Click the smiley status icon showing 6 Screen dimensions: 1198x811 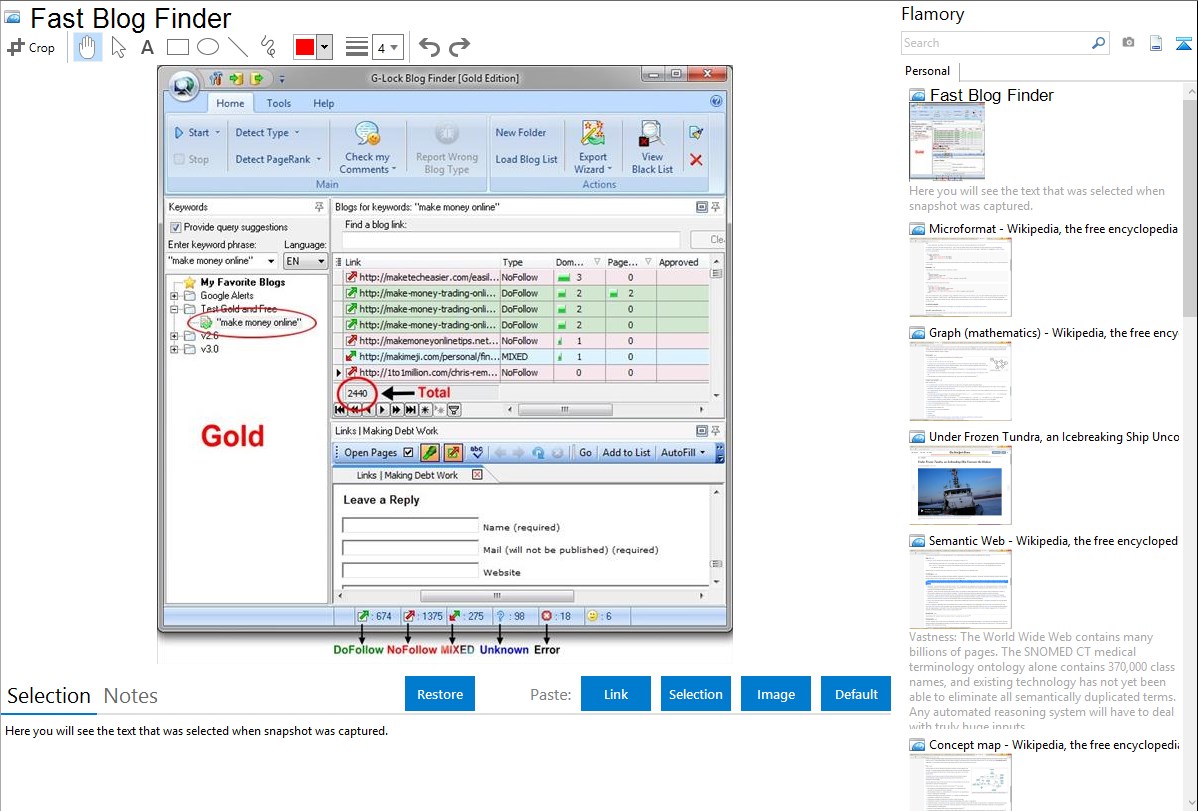pyautogui.click(x=591, y=616)
